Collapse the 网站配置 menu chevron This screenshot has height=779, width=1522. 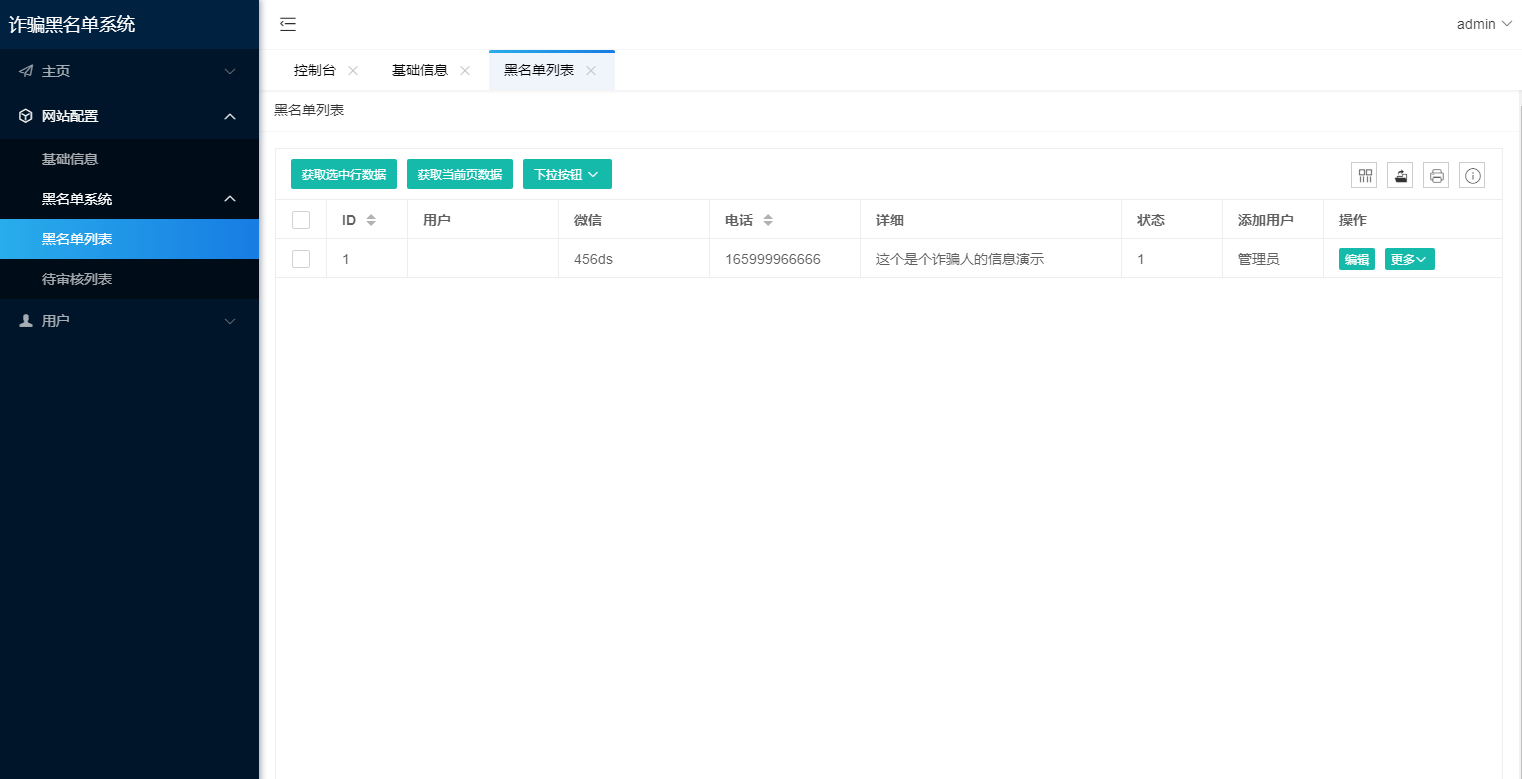pos(230,116)
